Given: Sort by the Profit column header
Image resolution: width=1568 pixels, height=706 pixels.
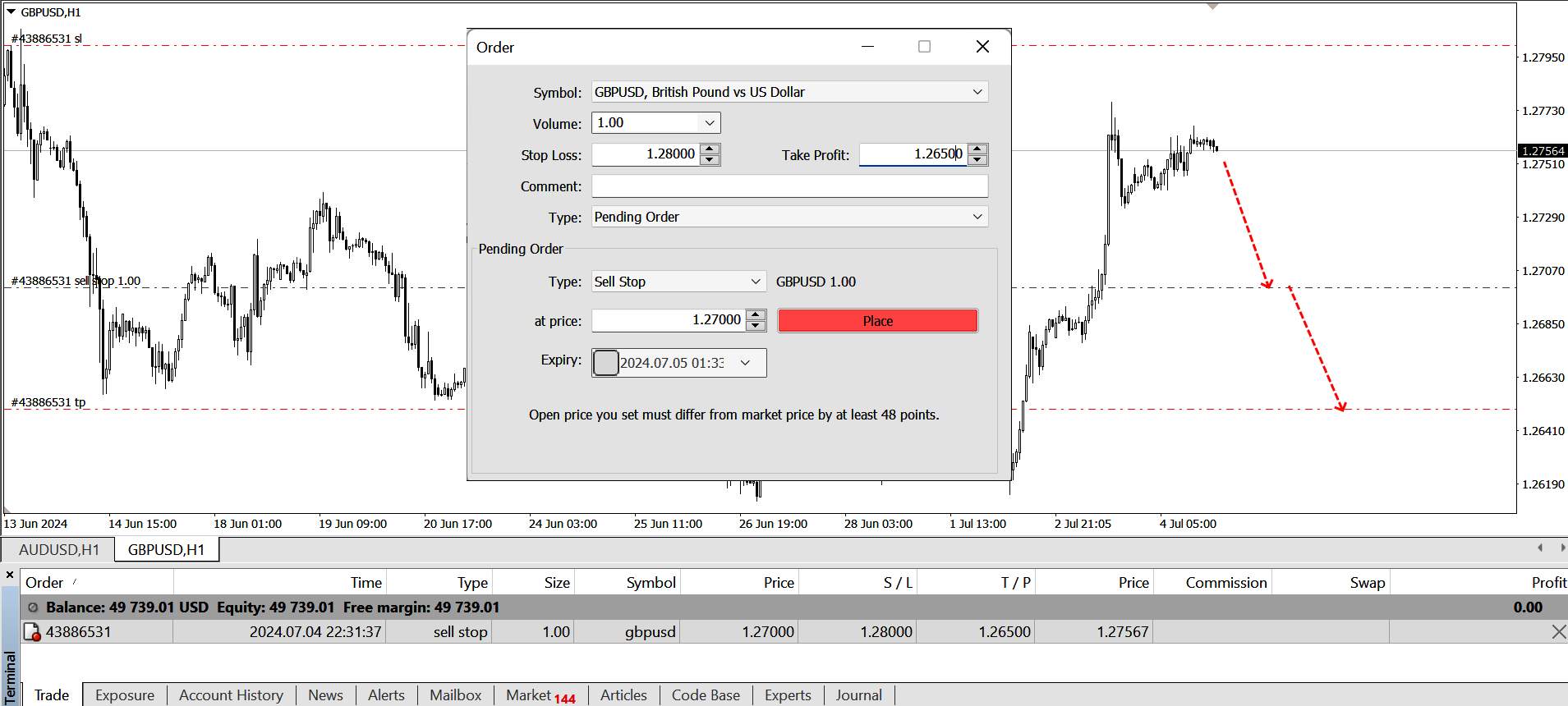Looking at the screenshot, I should [1478, 583].
